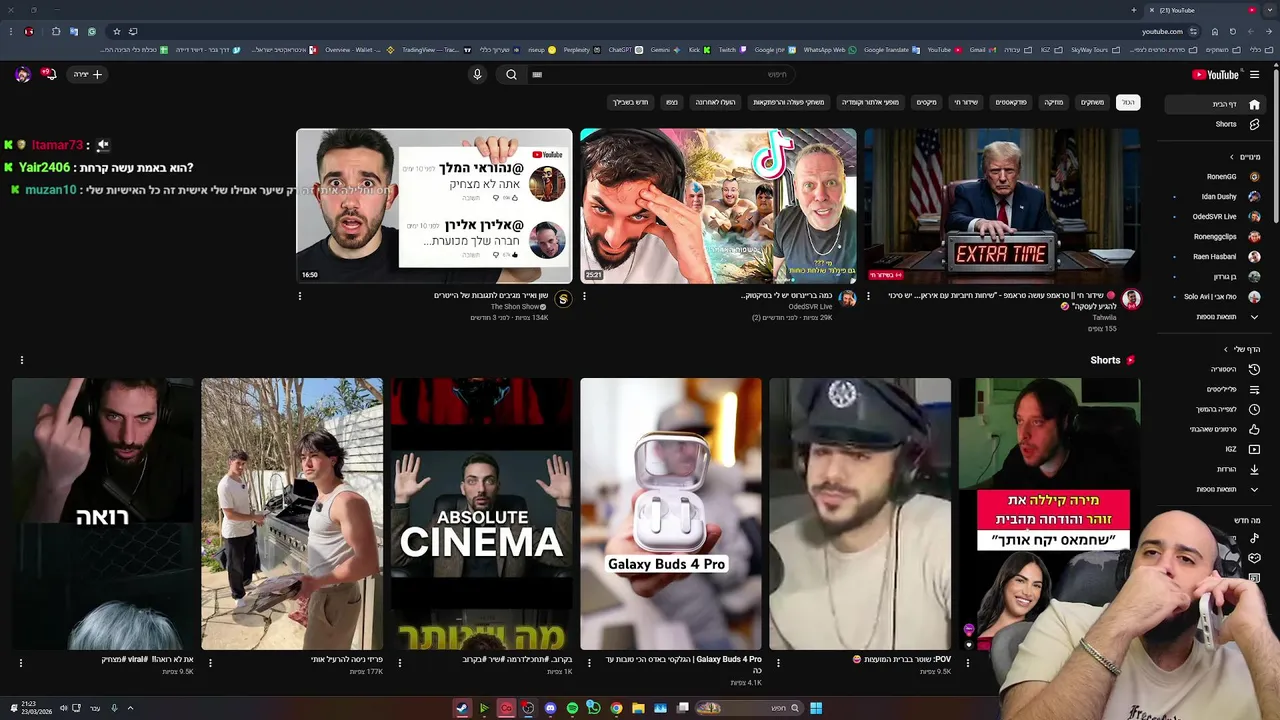Viewport: 1280px width, 720px height.
Task: Open the TikTok OdedSVR Live video thumbnail
Action: (x=718, y=206)
